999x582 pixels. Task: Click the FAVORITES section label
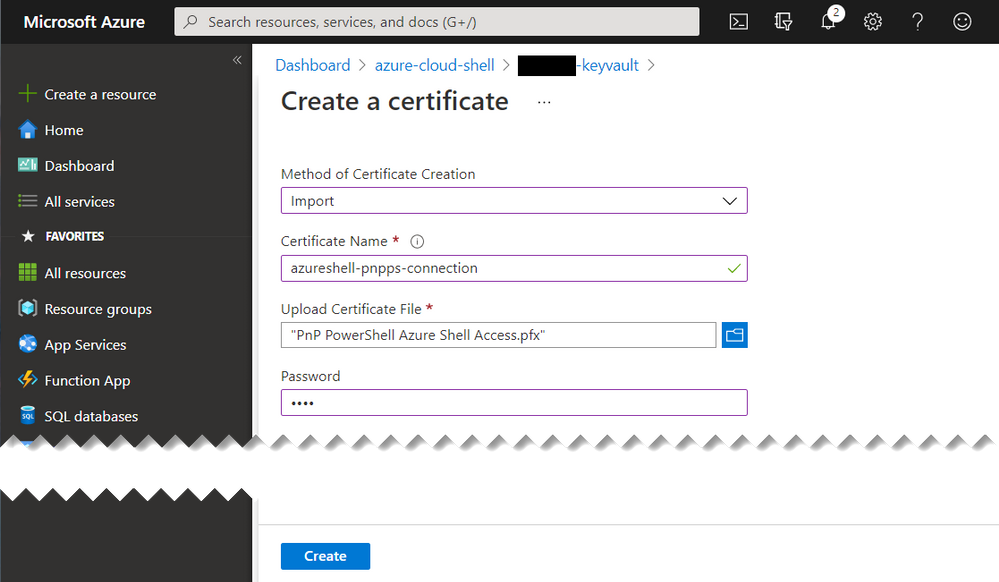(x=75, y=236)
